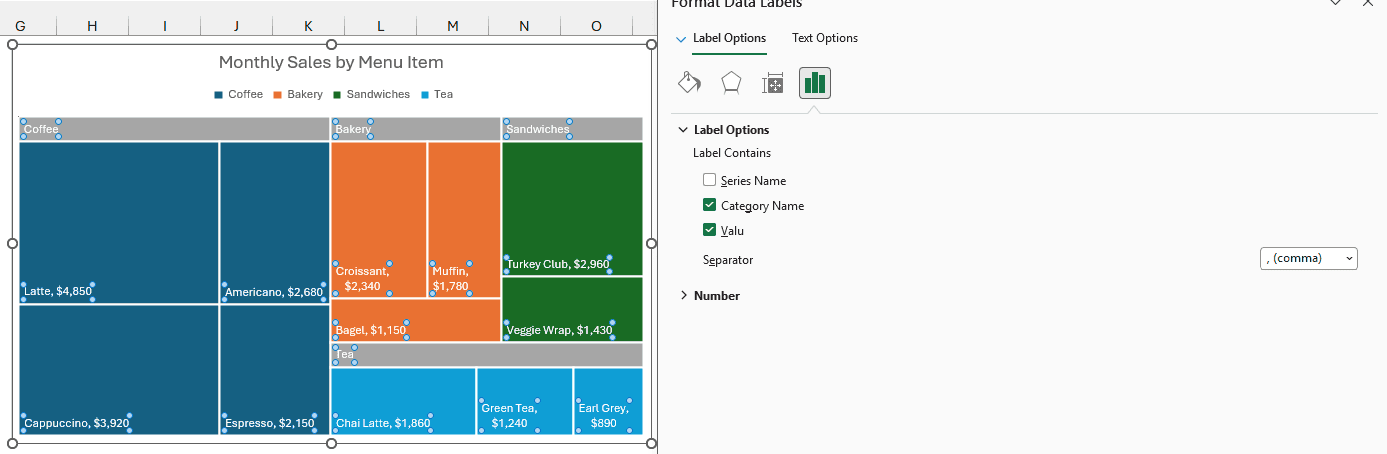Select column I header

[164, 26]
